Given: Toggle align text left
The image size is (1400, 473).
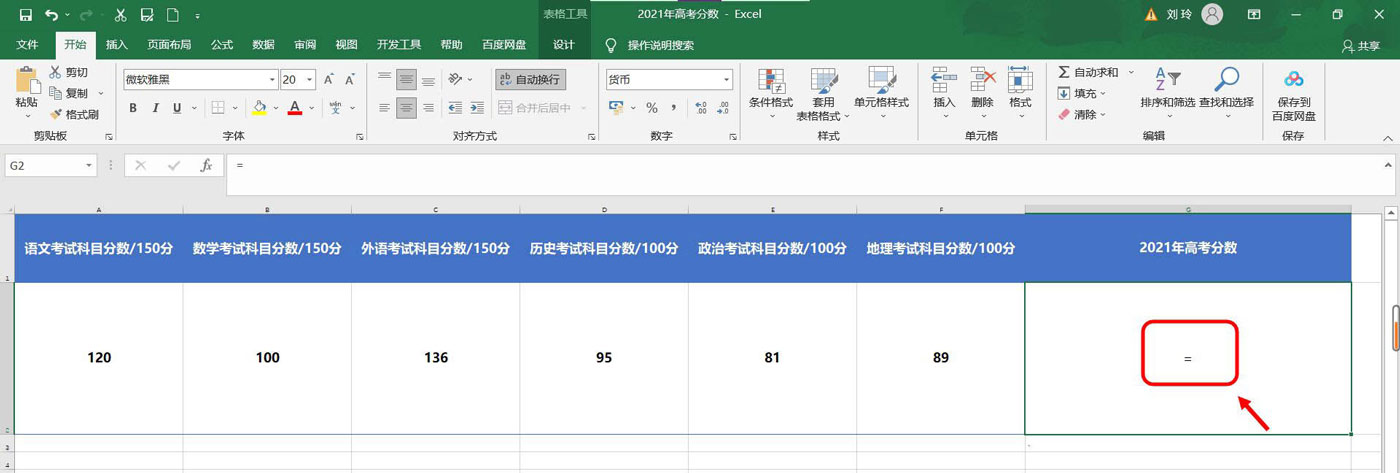Looking at the screenshot, I should 384,108.
